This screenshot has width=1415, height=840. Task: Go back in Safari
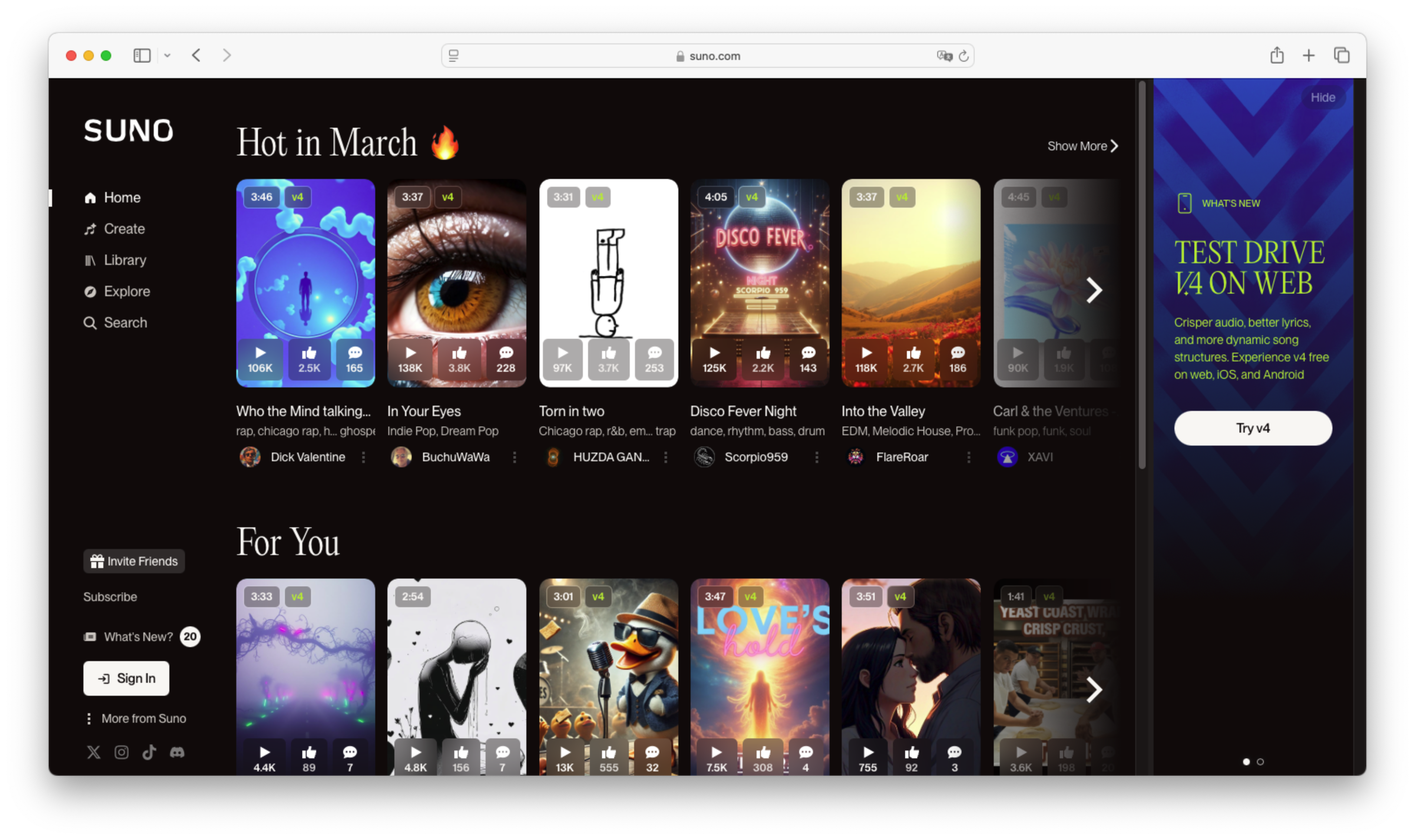tap(196, 56)
